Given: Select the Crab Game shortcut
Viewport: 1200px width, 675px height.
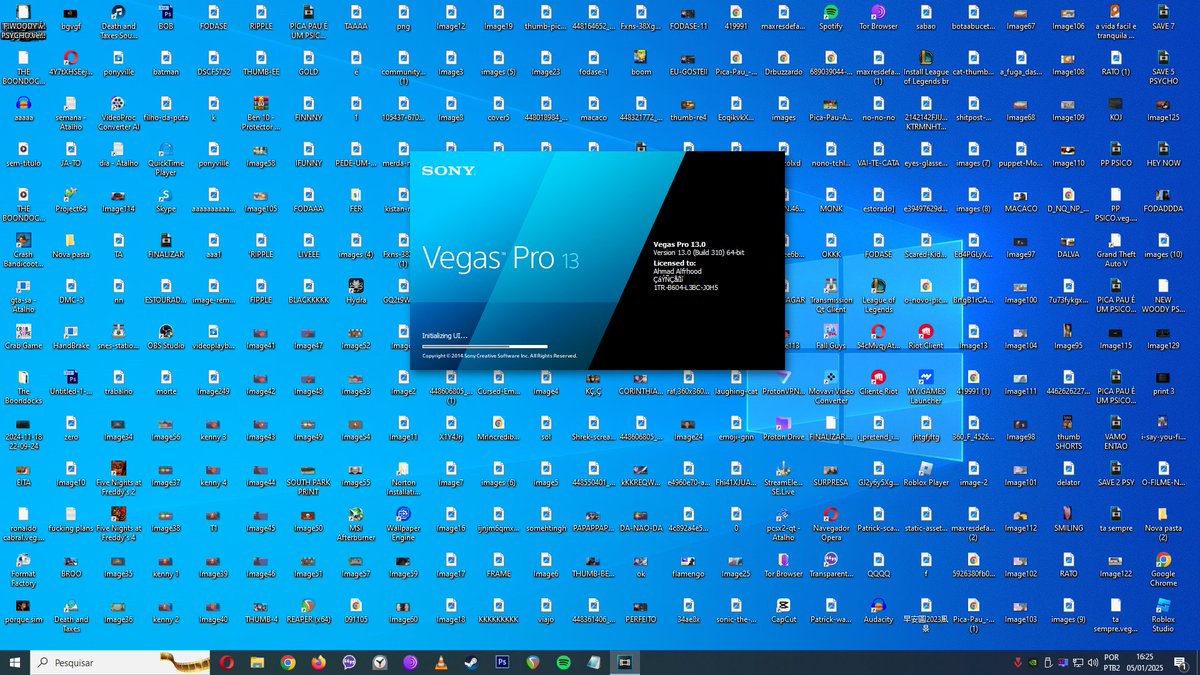Looking at the screenshot, I should click(x=23, y=337).
